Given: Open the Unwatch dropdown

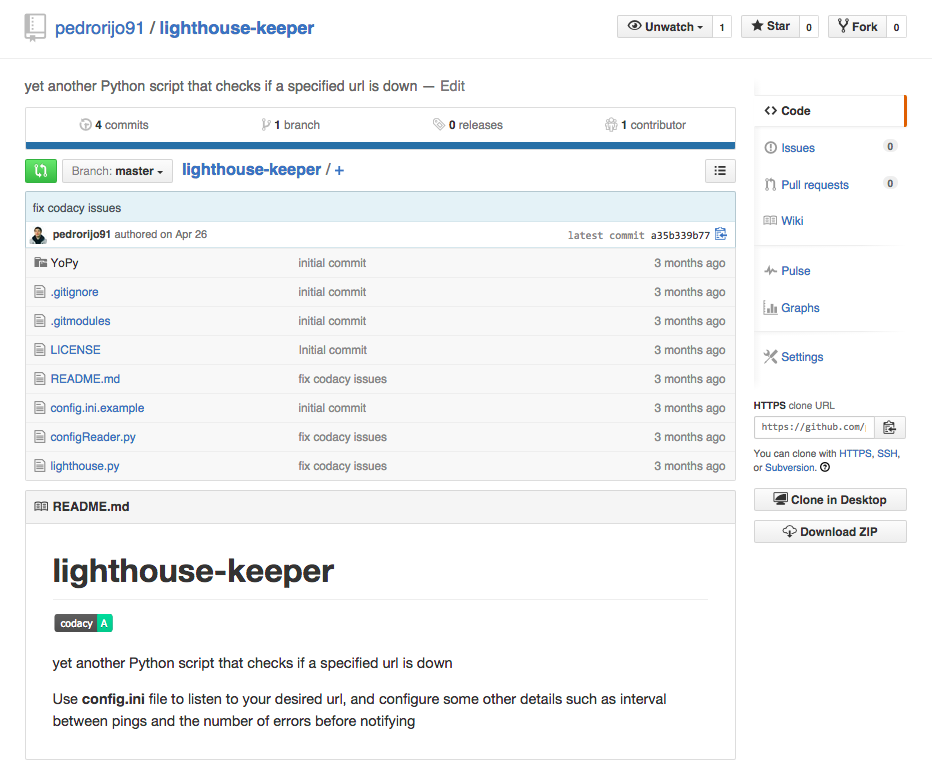Looking at the screenshot, I should [x=665, y=27].
